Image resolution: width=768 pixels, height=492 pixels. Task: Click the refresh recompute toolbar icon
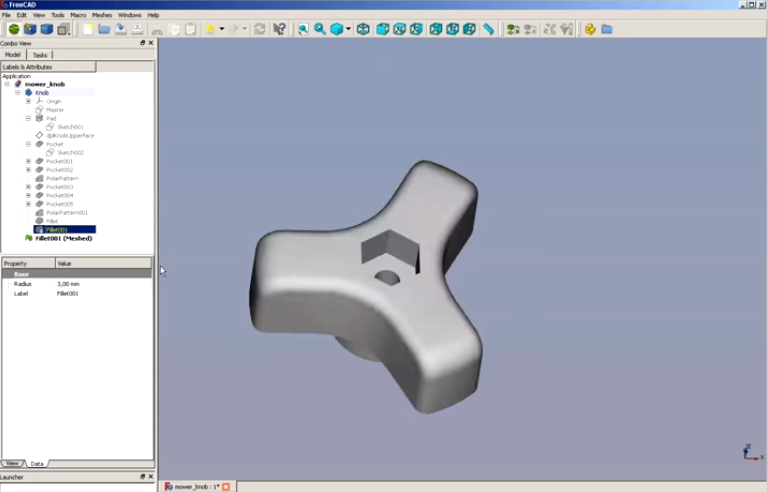[260, 29]
